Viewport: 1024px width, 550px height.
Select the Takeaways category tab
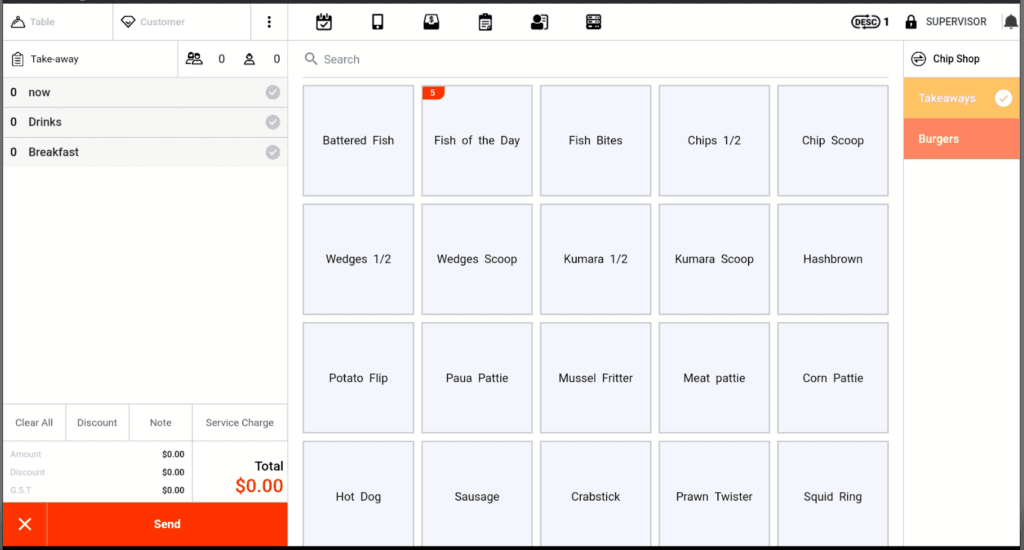(961, 98)
